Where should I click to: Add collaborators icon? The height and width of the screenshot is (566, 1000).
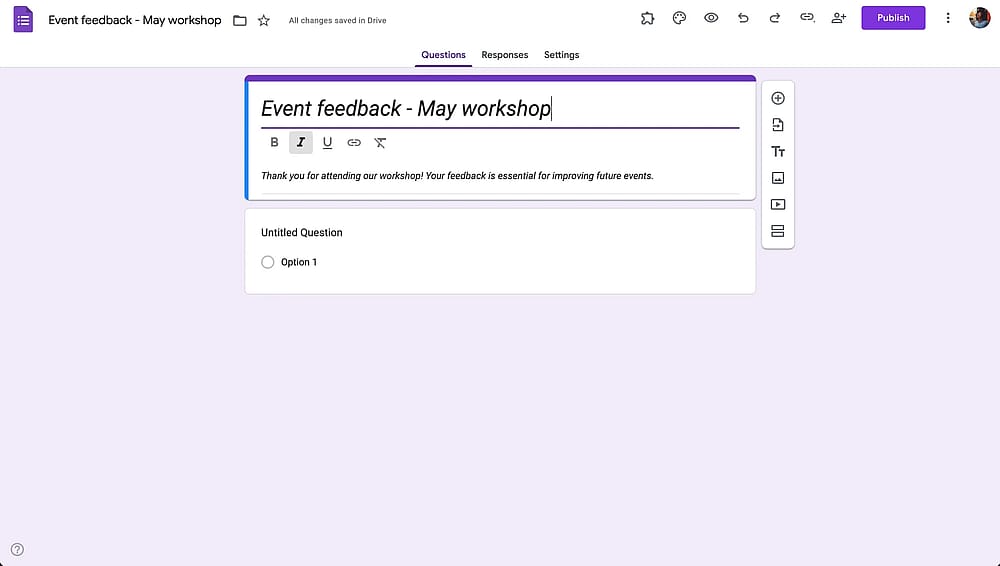pos(839,18)
